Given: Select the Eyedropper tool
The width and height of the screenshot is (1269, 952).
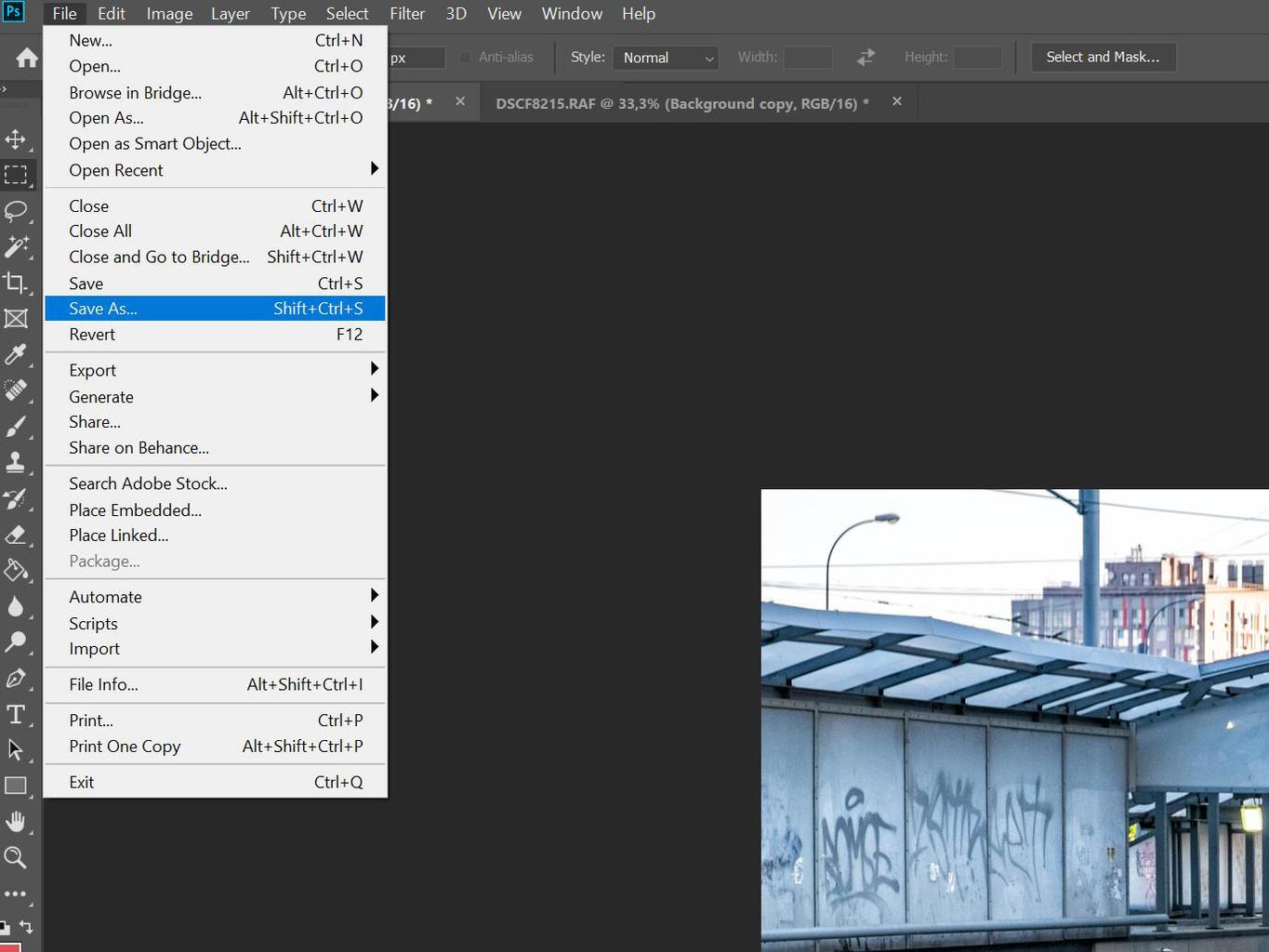Looking at the screenshot, I should point(16,354).
